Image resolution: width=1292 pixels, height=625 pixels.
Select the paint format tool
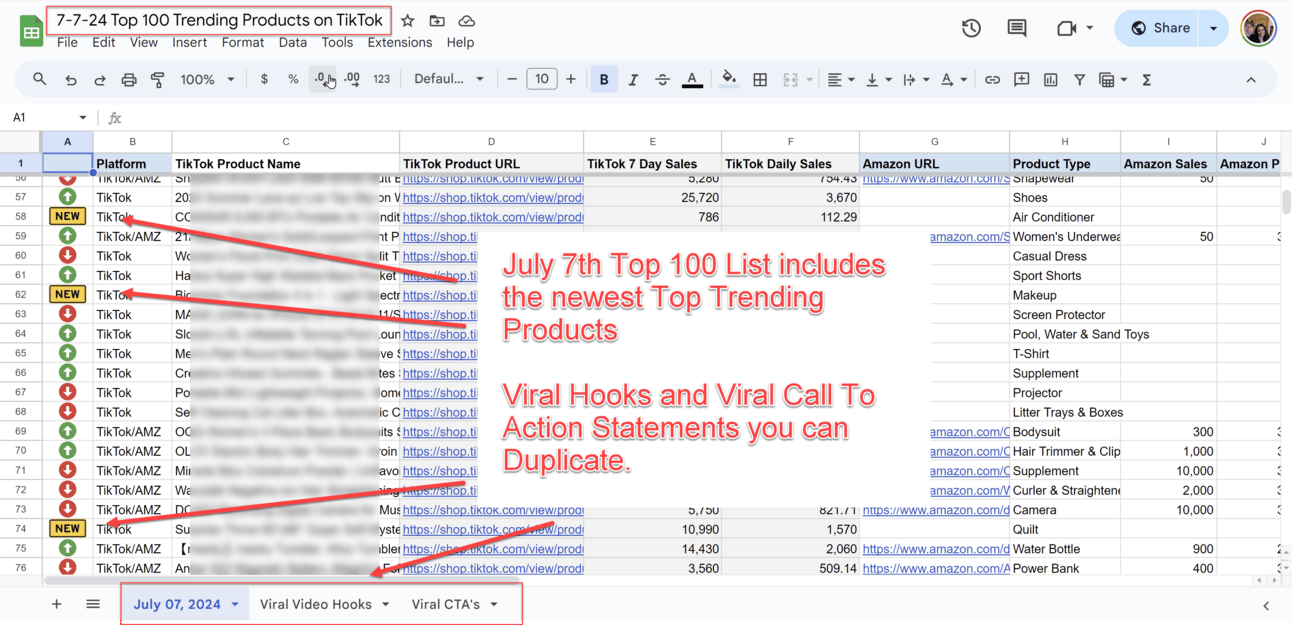[x=157, y=80]
